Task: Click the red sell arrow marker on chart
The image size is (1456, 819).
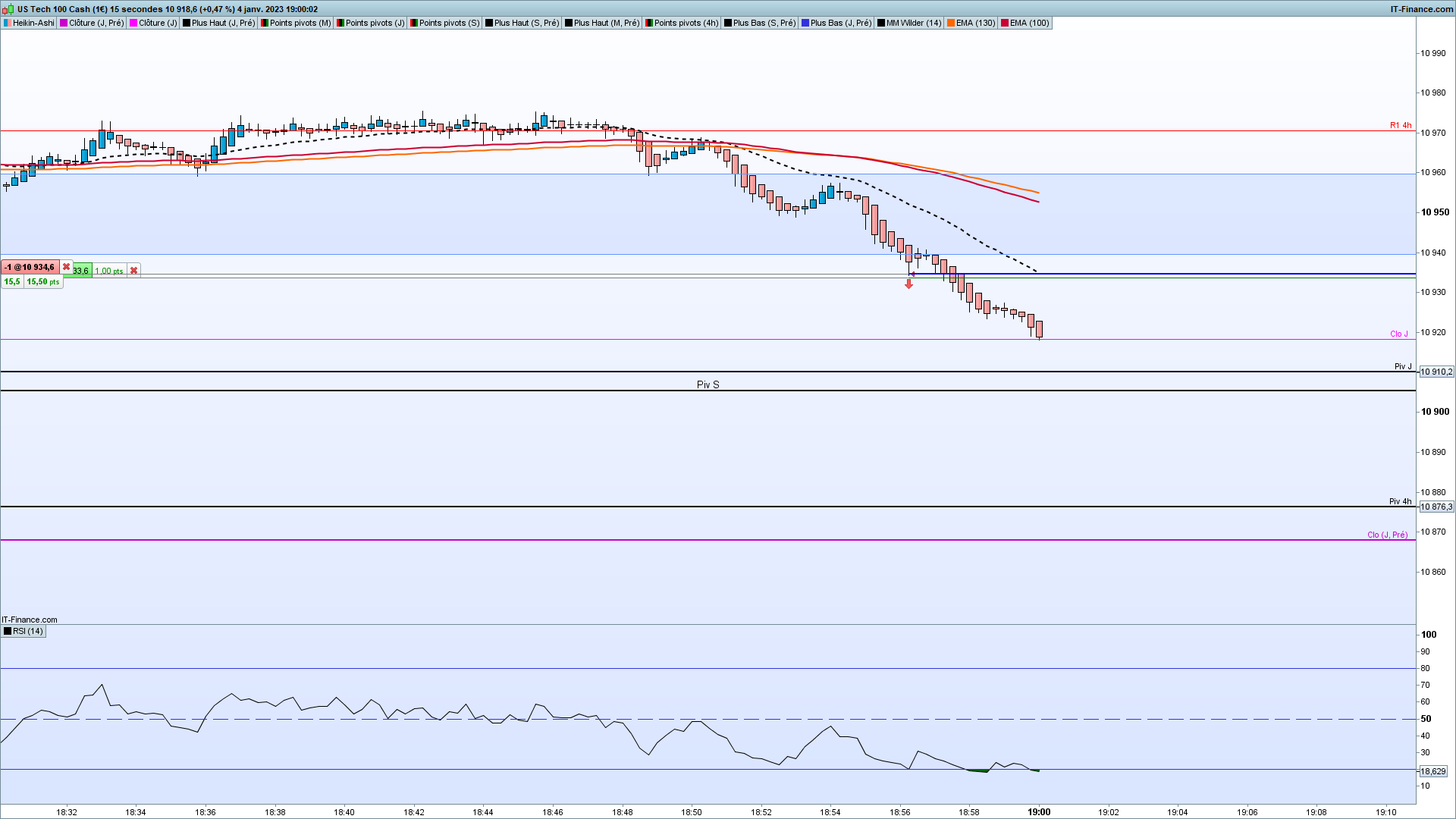Action: (x=908, y=284)
